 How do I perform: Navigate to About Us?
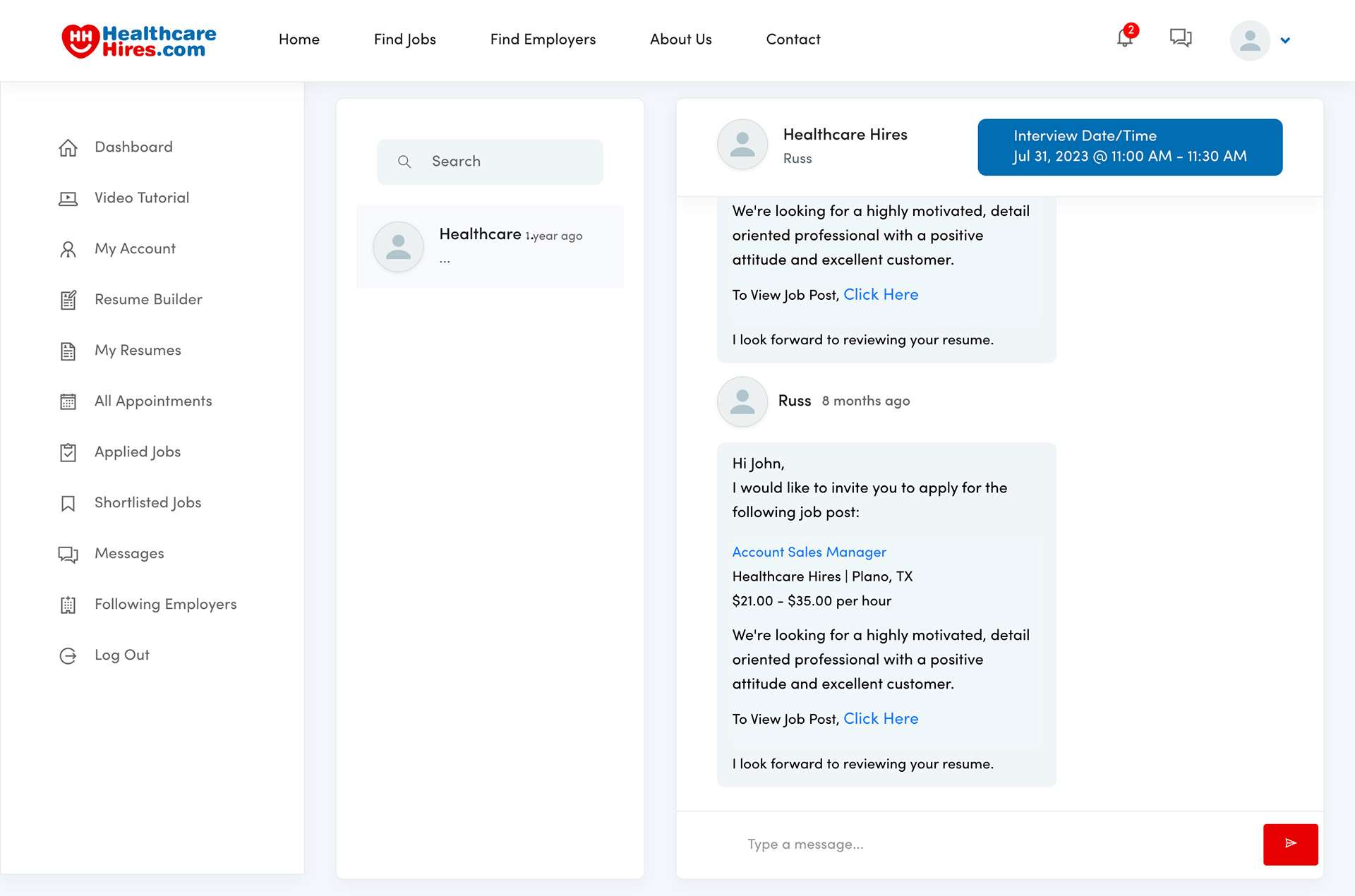681,40
